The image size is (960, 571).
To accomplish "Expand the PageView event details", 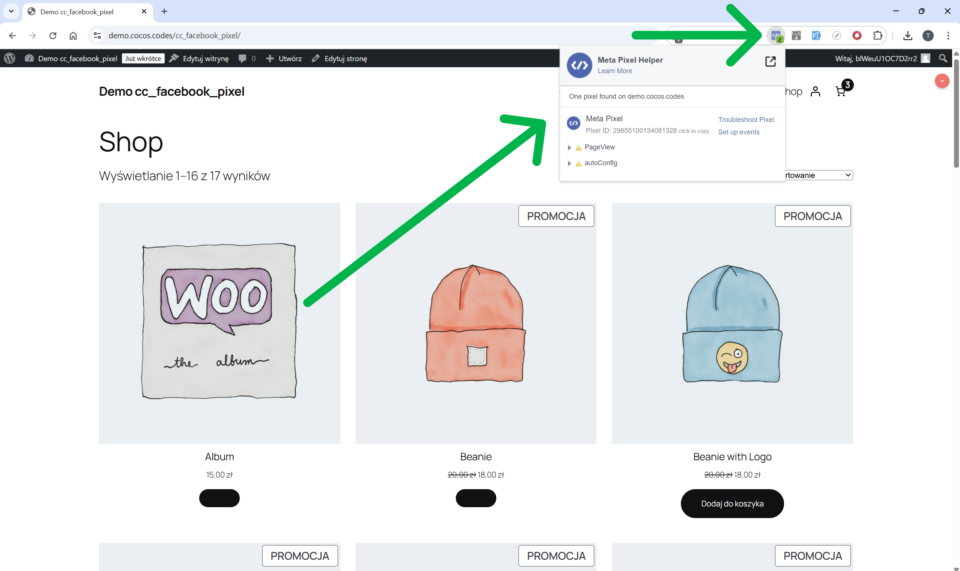I will click(569, 147).
